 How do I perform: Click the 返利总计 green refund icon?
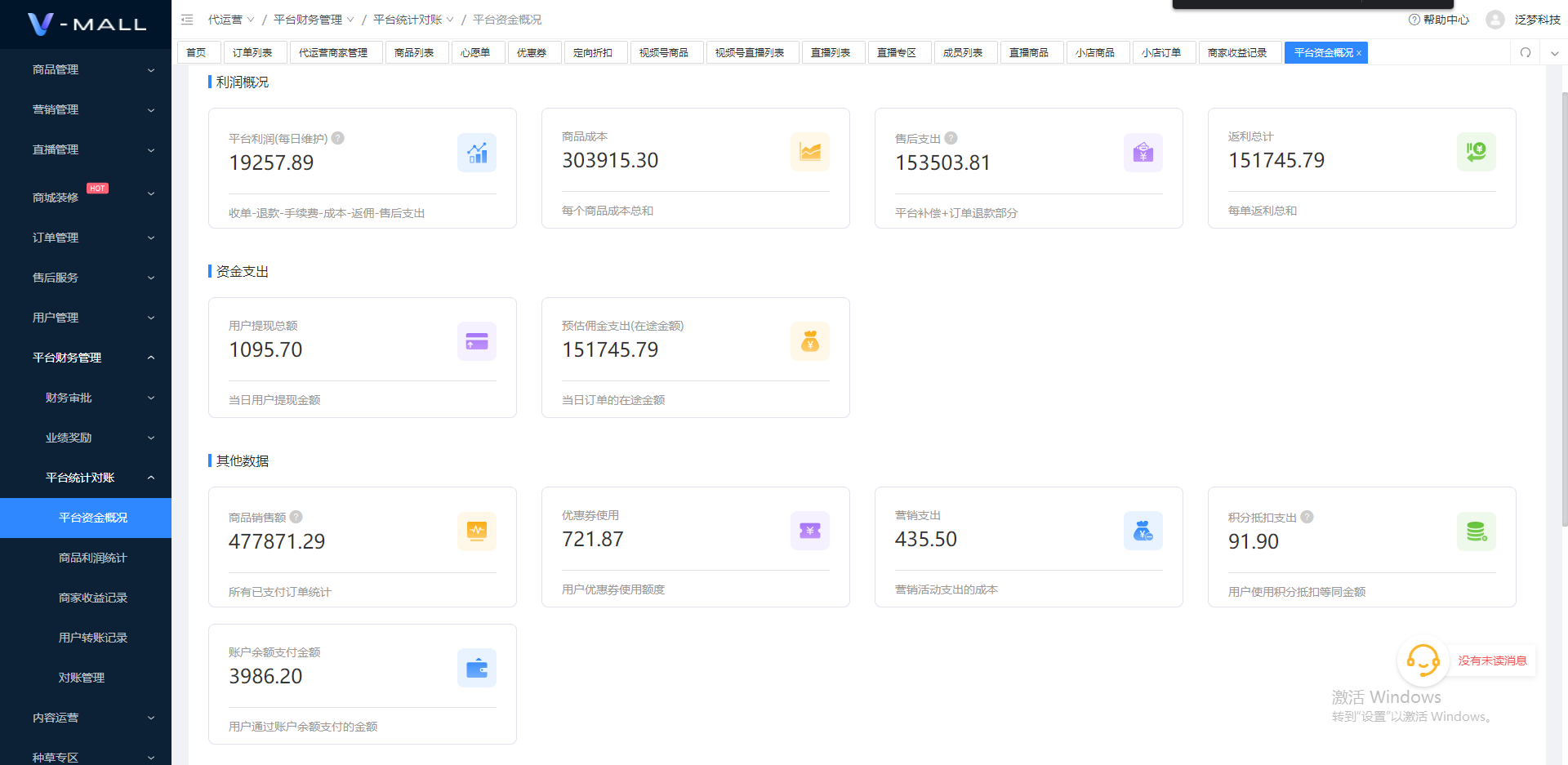click(x=1477, y=152)
